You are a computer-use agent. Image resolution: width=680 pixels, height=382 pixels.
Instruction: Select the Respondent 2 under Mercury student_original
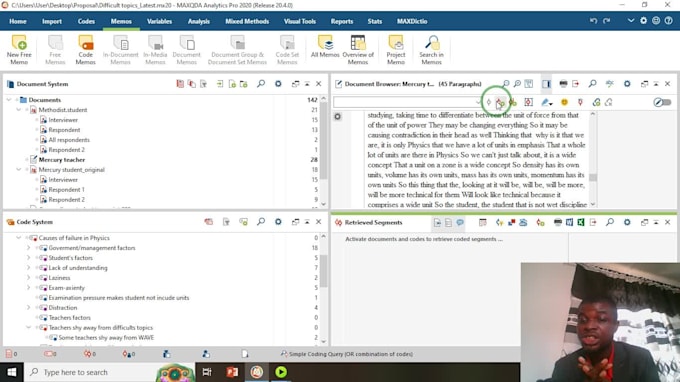coord(66,199)
